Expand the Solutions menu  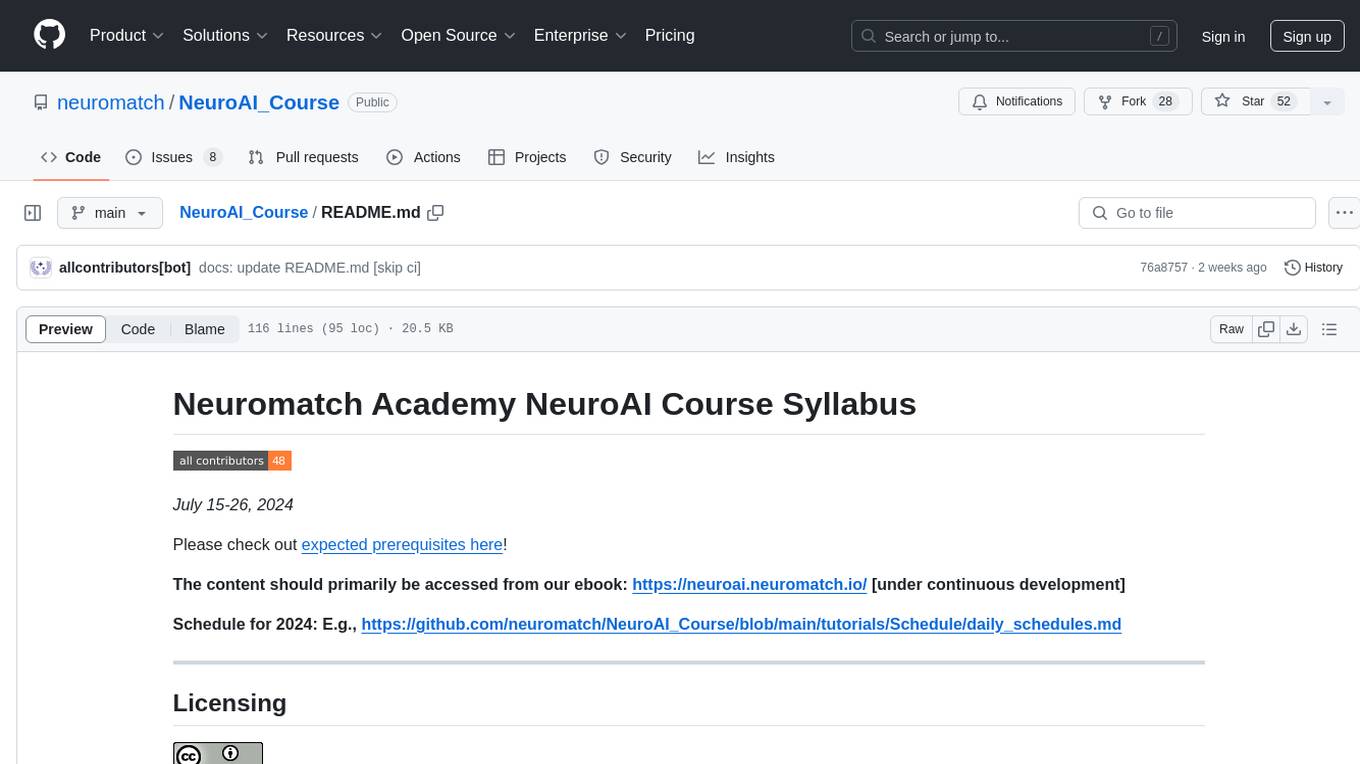225,35
